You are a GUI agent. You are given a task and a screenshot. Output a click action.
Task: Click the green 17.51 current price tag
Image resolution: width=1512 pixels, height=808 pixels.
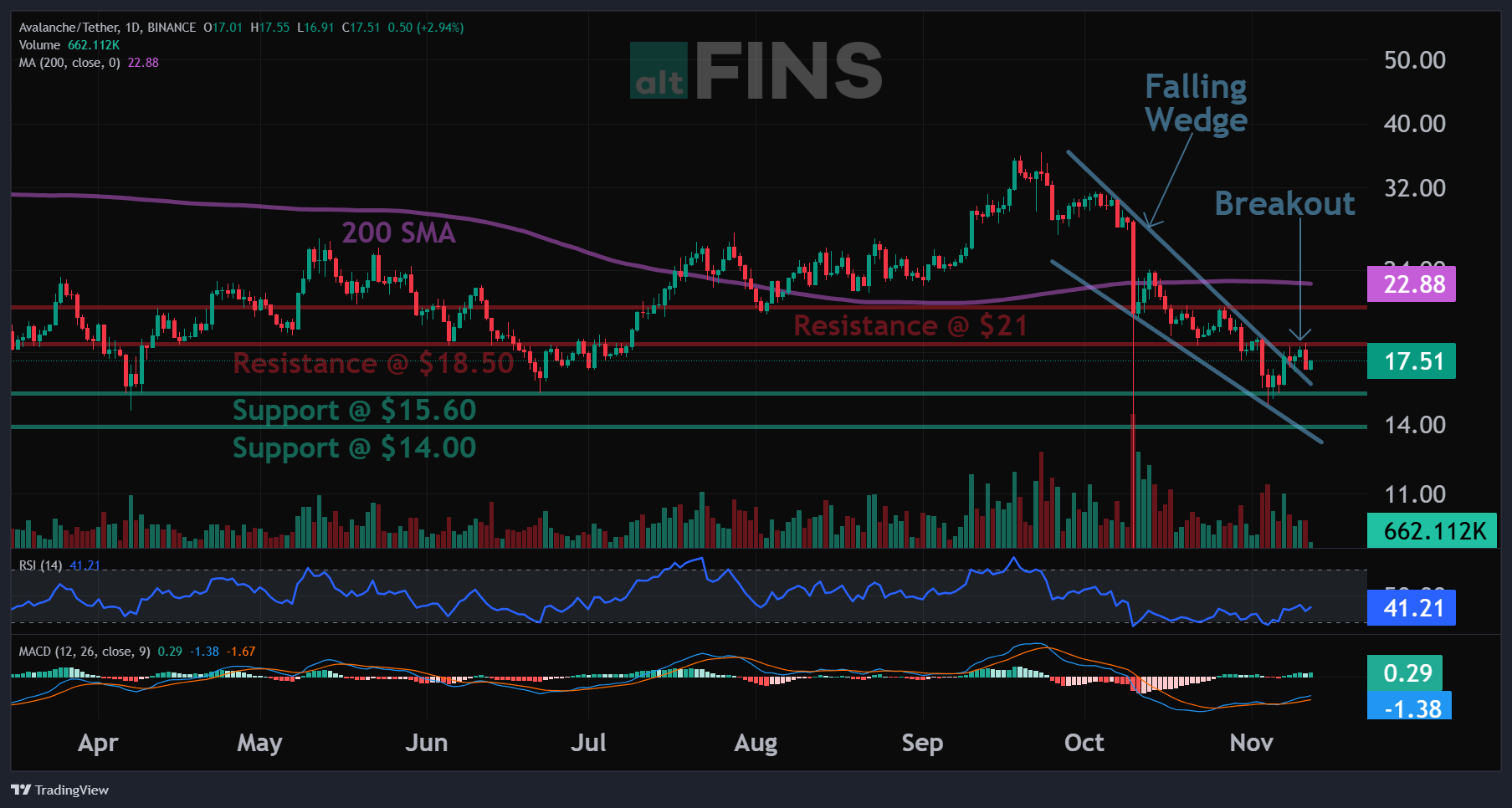pos(1411,361)
